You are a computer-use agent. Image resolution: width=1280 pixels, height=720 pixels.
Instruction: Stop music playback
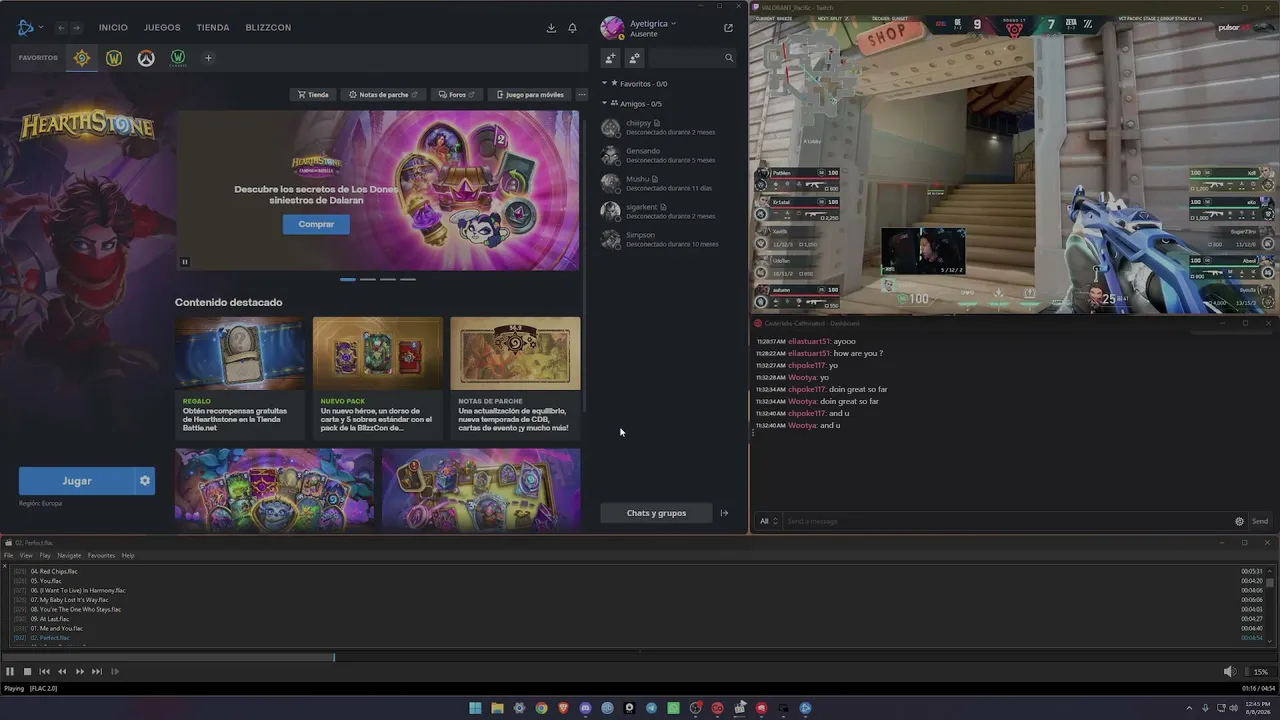pos(27,672)
